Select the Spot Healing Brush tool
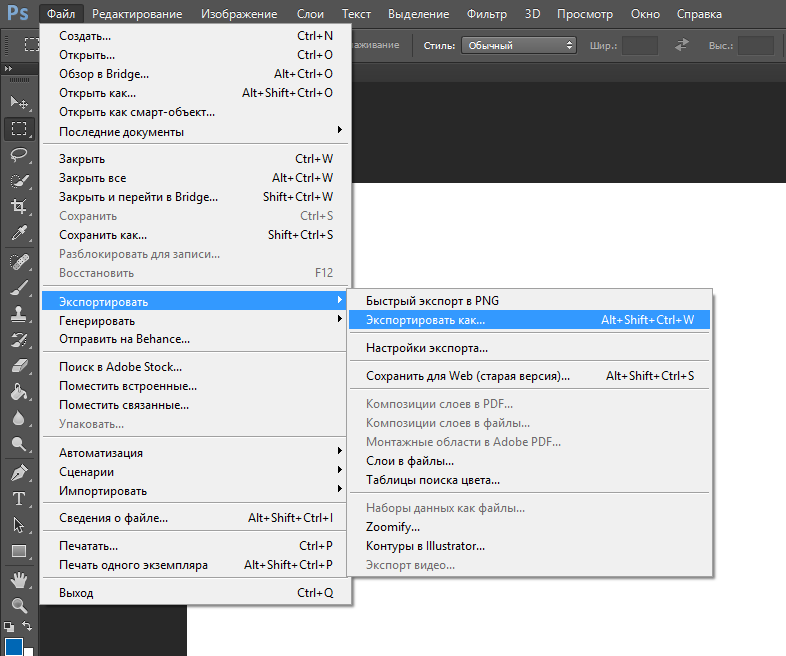The width and height of the screenshot is (786, 656). pos(19,262)
